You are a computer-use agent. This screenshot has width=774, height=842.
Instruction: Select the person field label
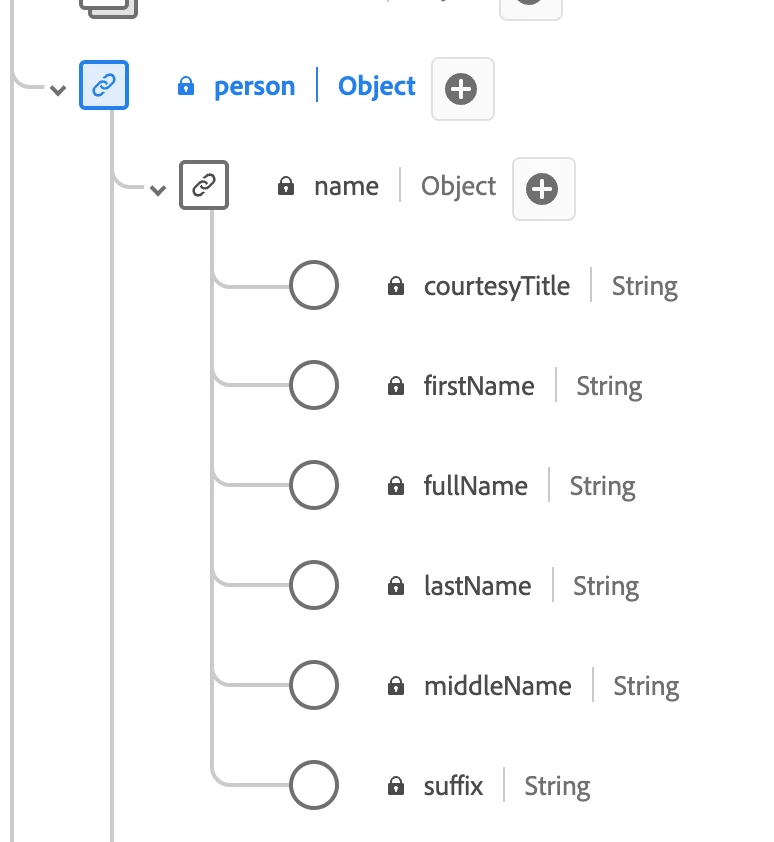254,87
